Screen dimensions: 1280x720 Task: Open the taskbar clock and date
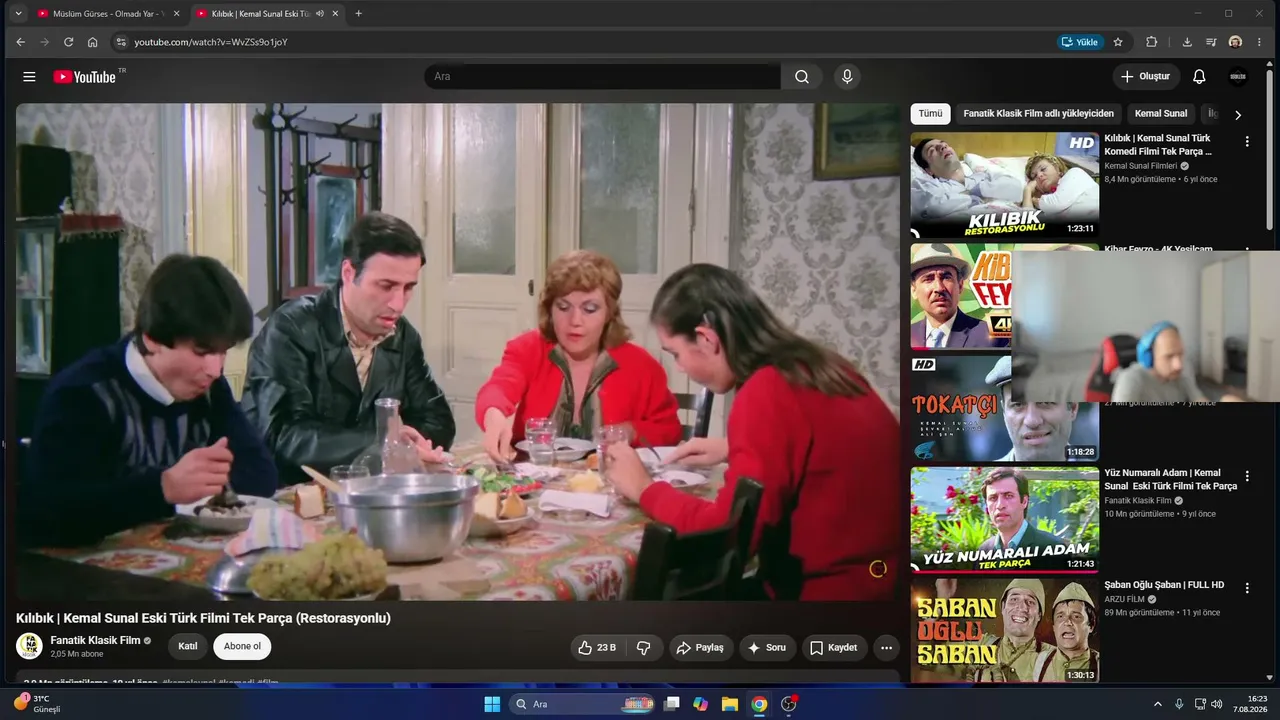(x=1249, y=704)
